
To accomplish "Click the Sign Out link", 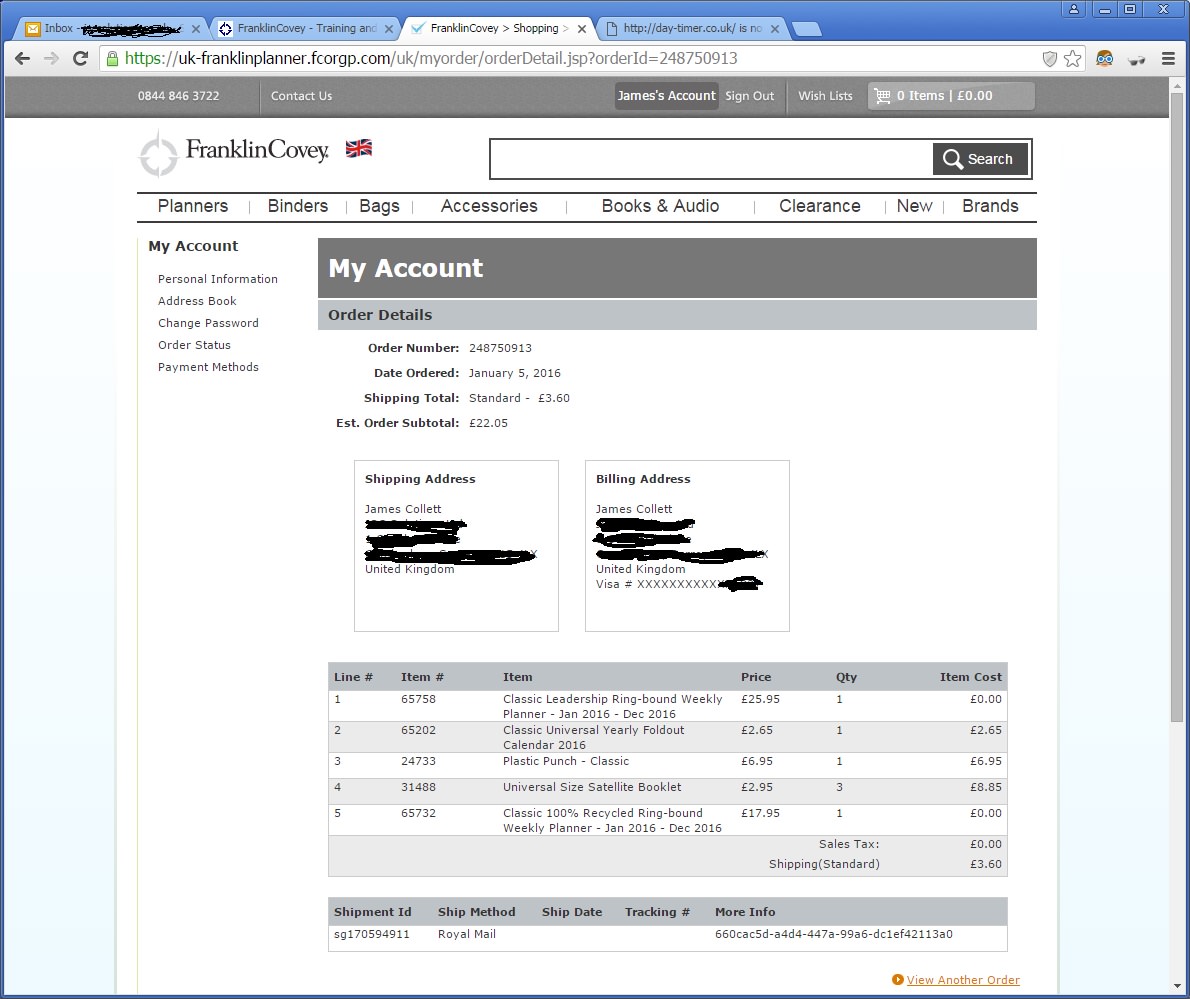I will (750, 96).
